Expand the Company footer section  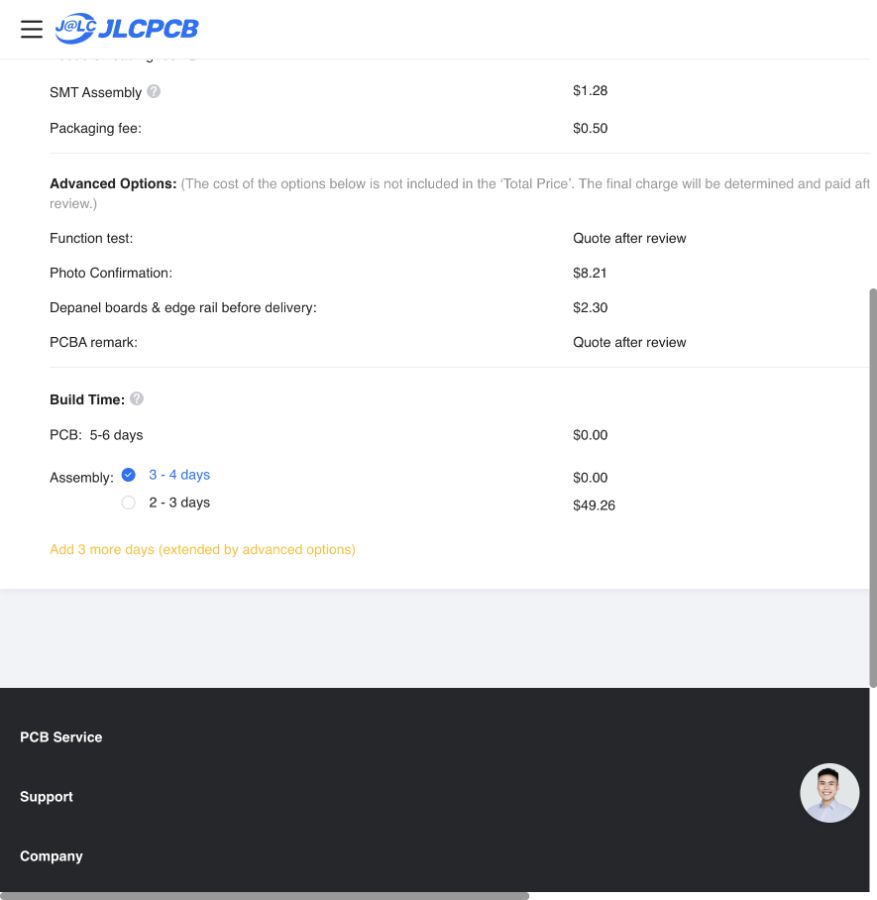(51, 856)
